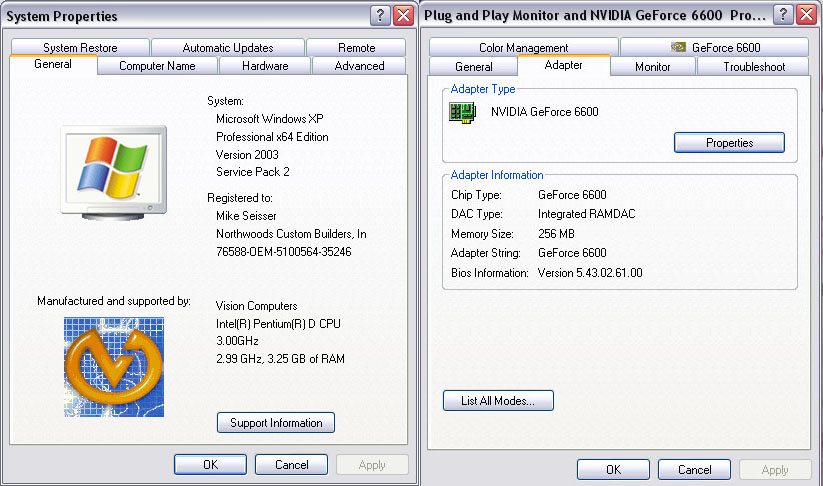
Task: Click the '3.00GHz' processor speed text
Action: point(237,341)
